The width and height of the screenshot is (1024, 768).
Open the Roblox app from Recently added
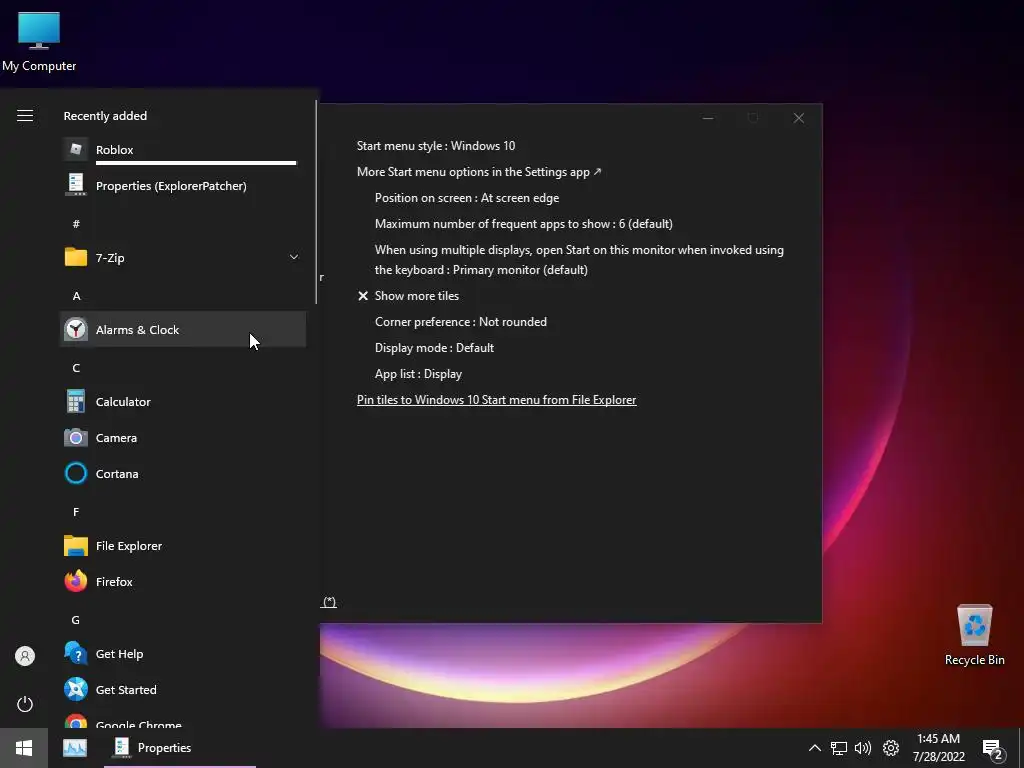(182, 150)
